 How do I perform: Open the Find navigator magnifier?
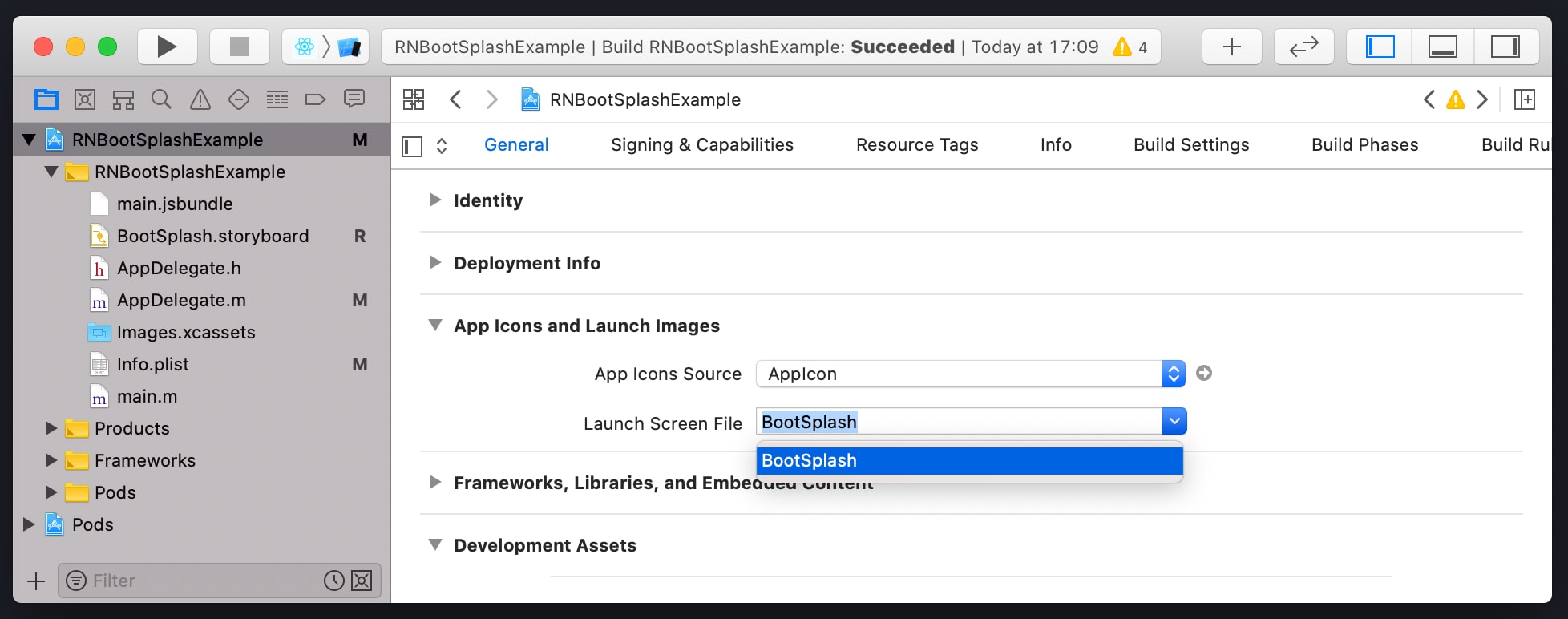[162, 99]
